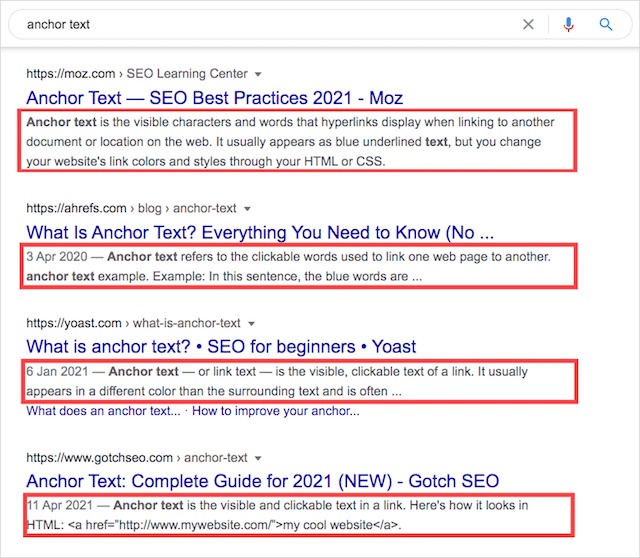Clear the search box with X icon

[x=529, y=24]
